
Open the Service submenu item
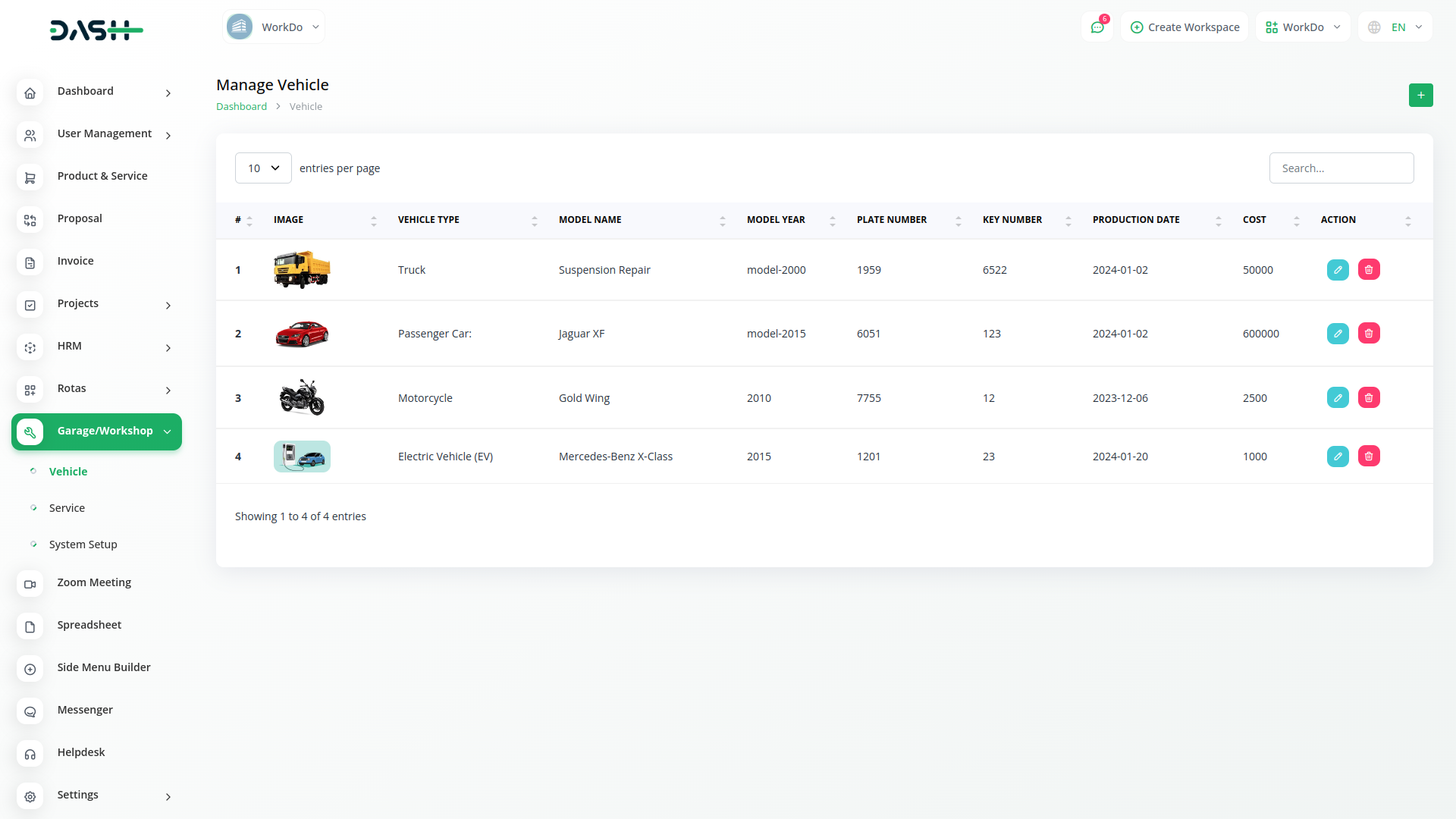click(67, 508)
